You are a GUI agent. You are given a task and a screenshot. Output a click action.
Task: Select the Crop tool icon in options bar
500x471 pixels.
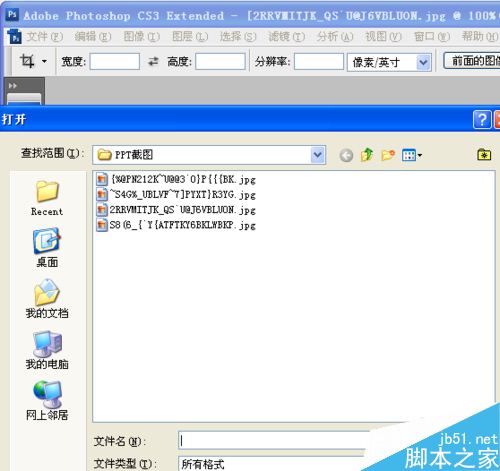[27, 61]
